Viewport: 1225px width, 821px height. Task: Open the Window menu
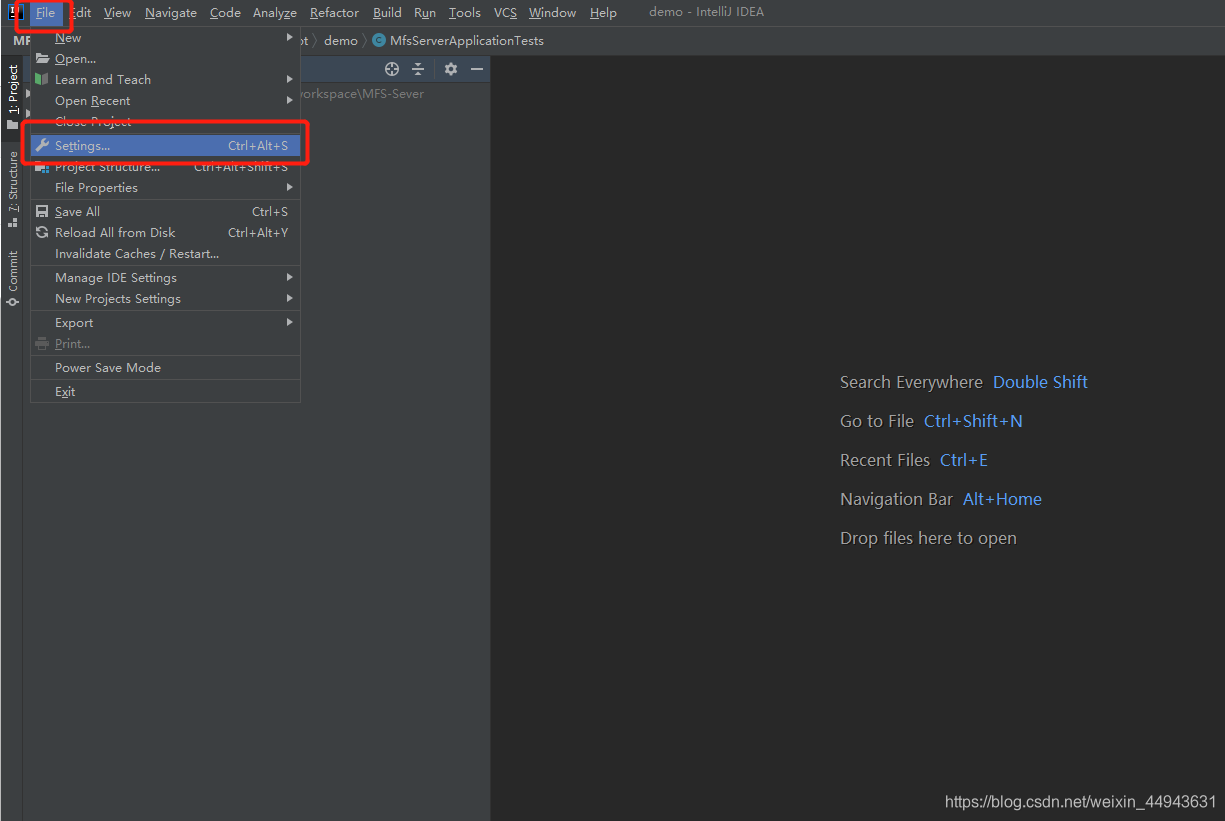552,13
